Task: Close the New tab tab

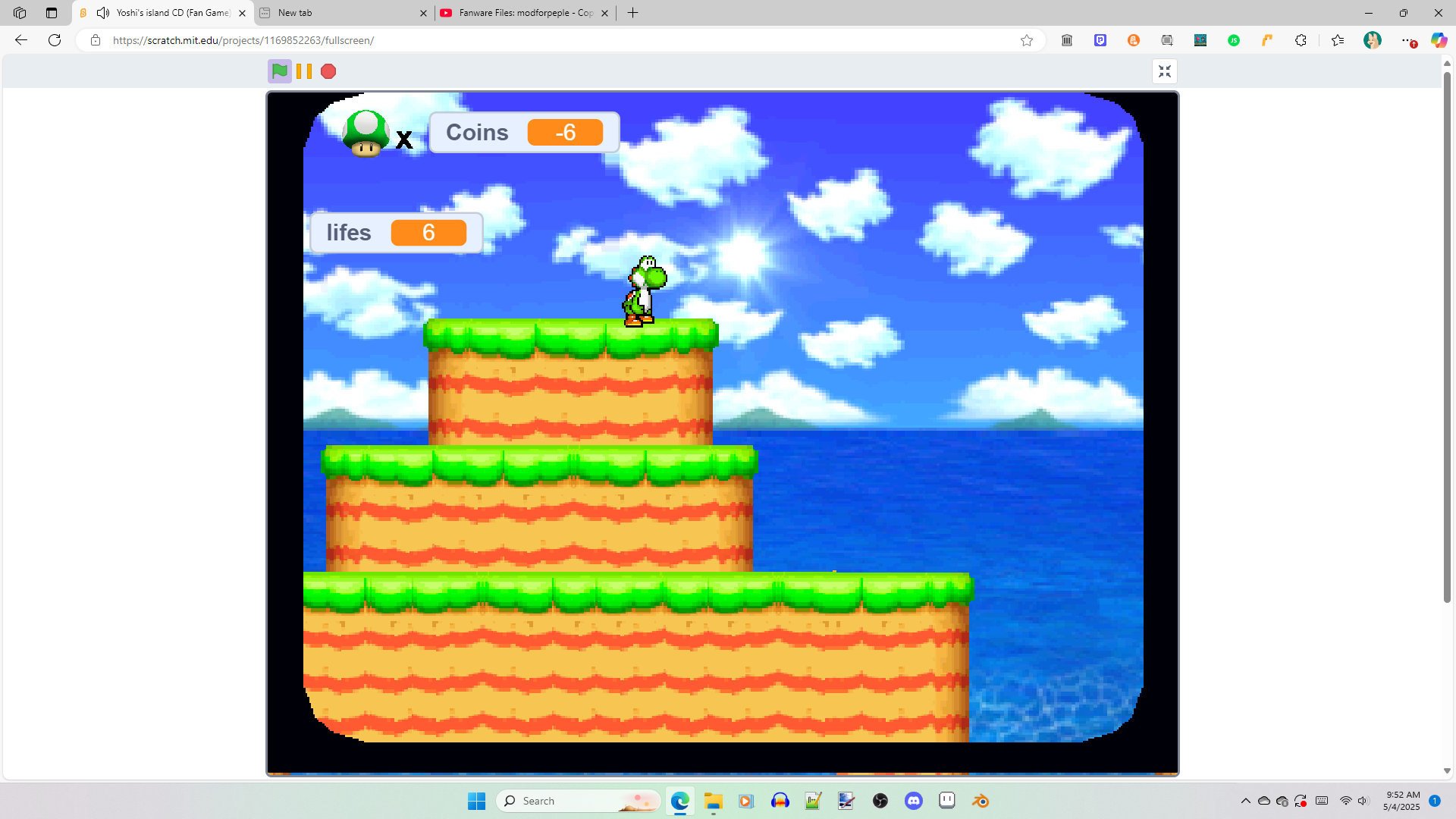Action: tap(423, 13)
